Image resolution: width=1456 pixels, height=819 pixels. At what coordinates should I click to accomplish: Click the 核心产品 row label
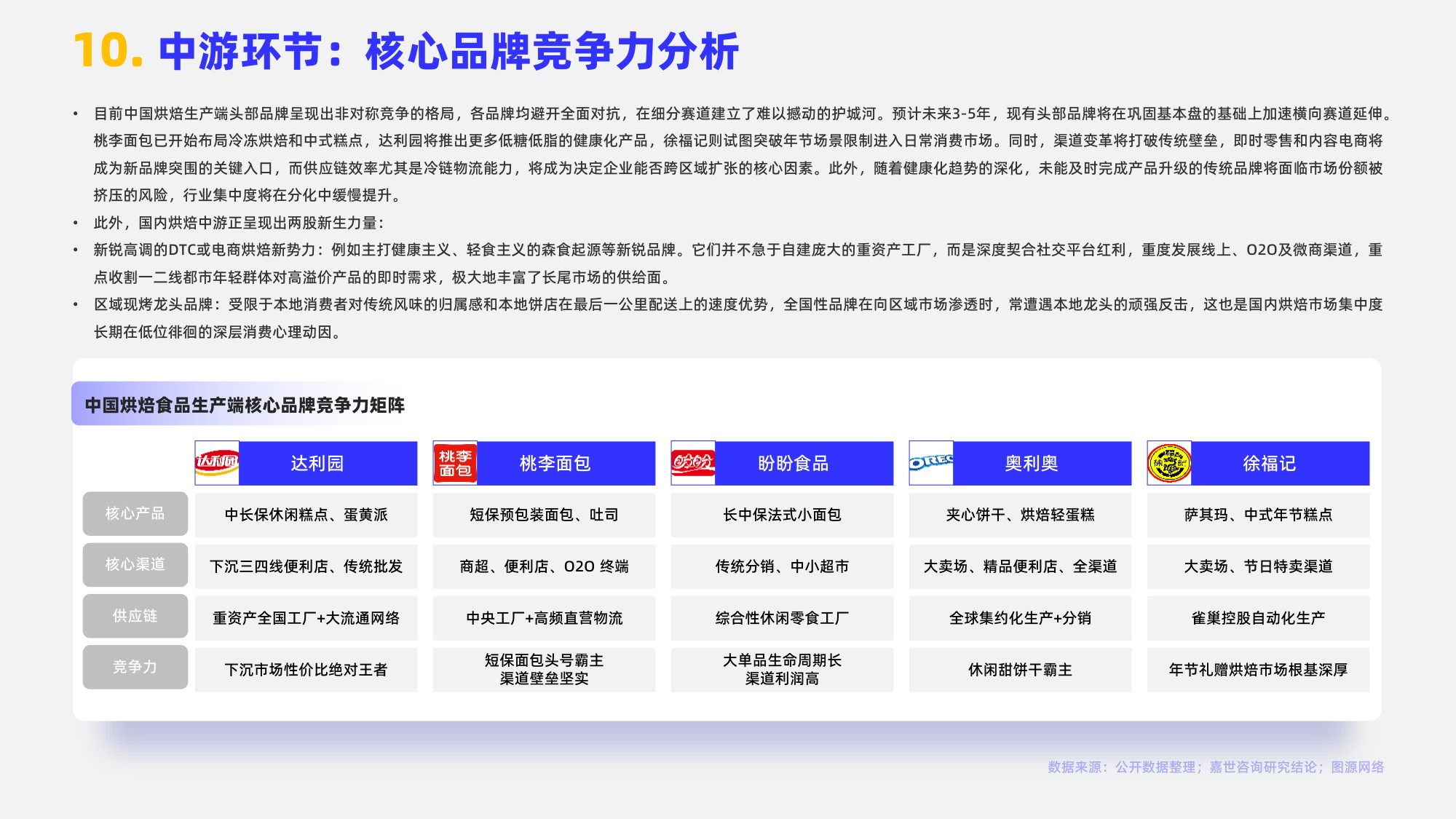[x=135, y=513]
